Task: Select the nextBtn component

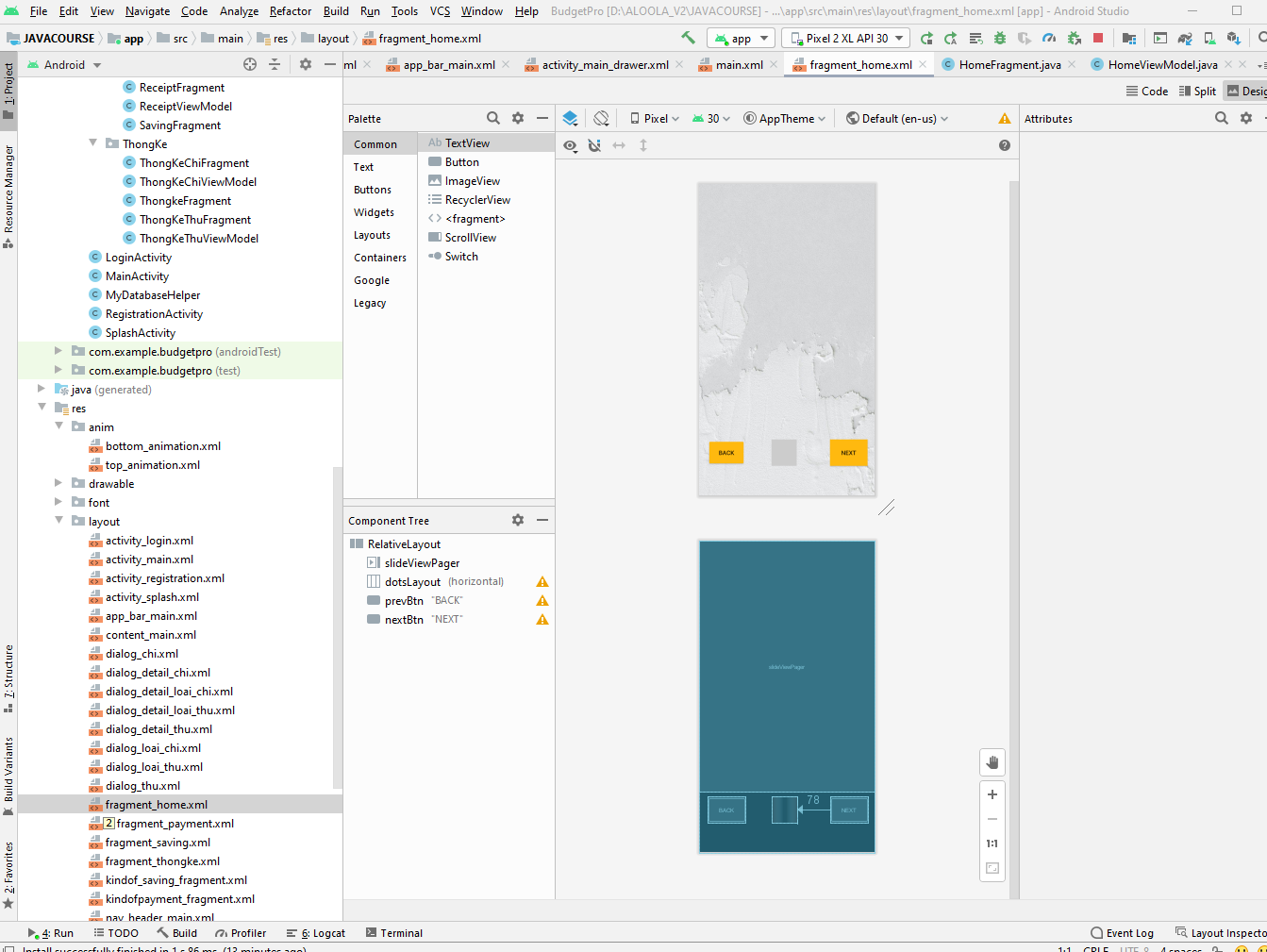Action: 404,620
